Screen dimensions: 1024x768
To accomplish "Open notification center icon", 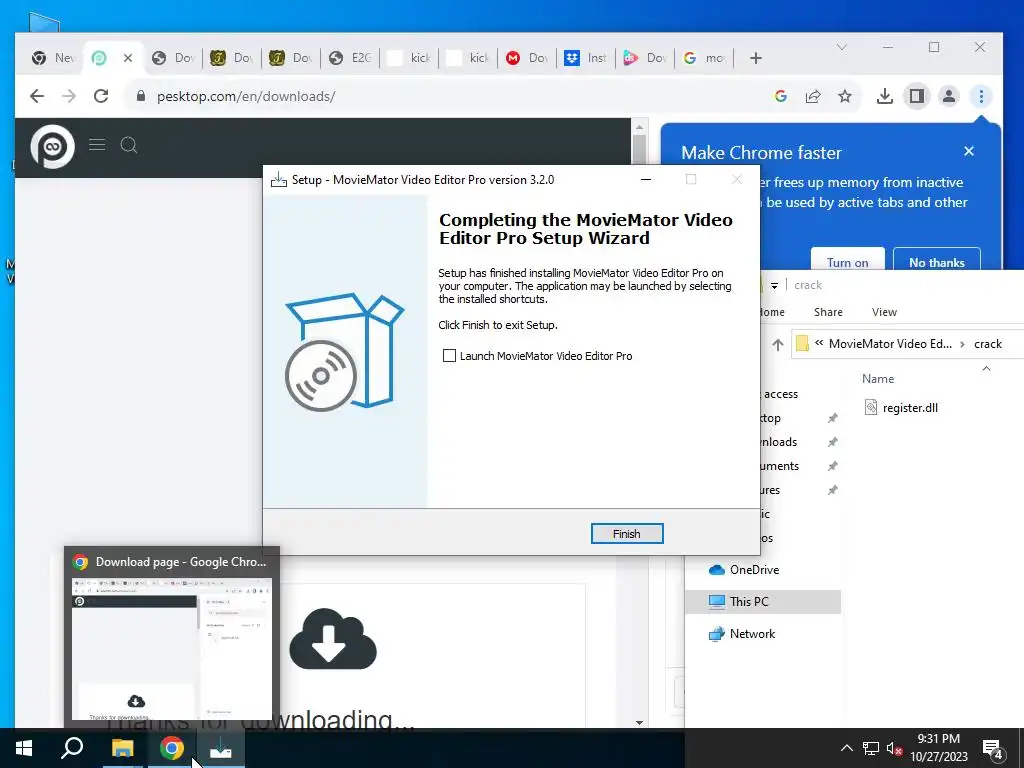I will pyautogui.click(x=993, y=749).
